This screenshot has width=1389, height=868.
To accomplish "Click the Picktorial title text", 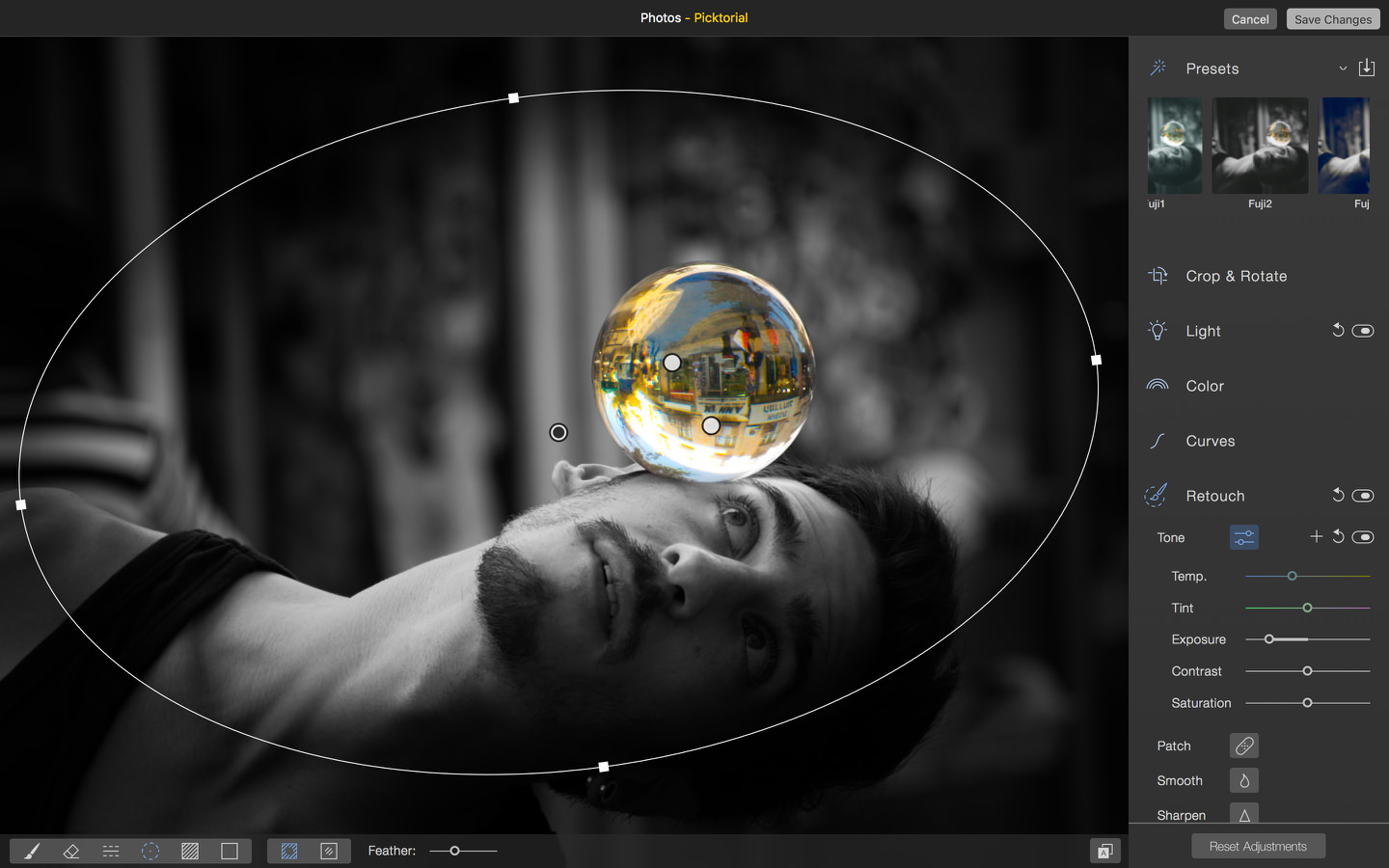I will point(721,17).
